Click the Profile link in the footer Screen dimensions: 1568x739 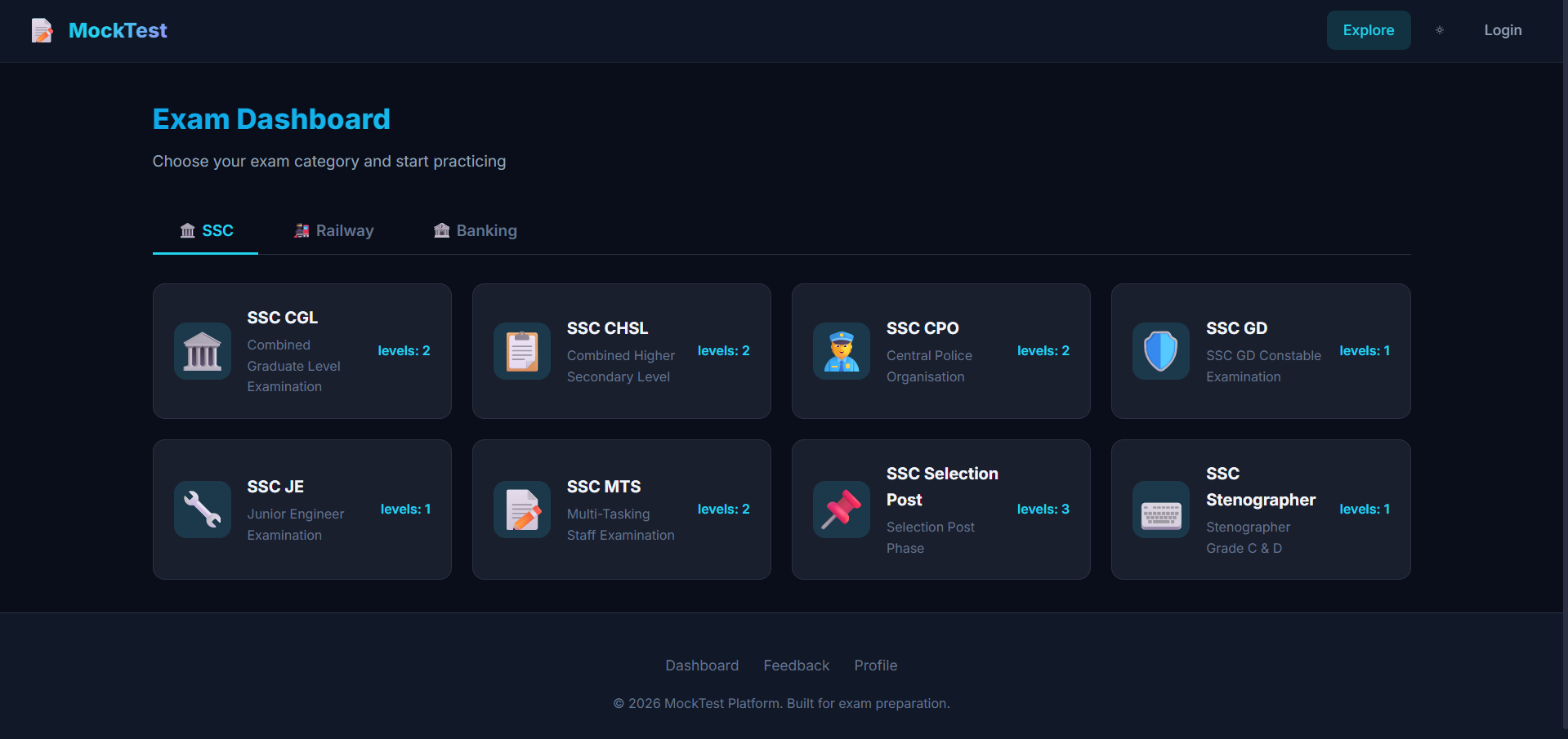tap(875, 665)
